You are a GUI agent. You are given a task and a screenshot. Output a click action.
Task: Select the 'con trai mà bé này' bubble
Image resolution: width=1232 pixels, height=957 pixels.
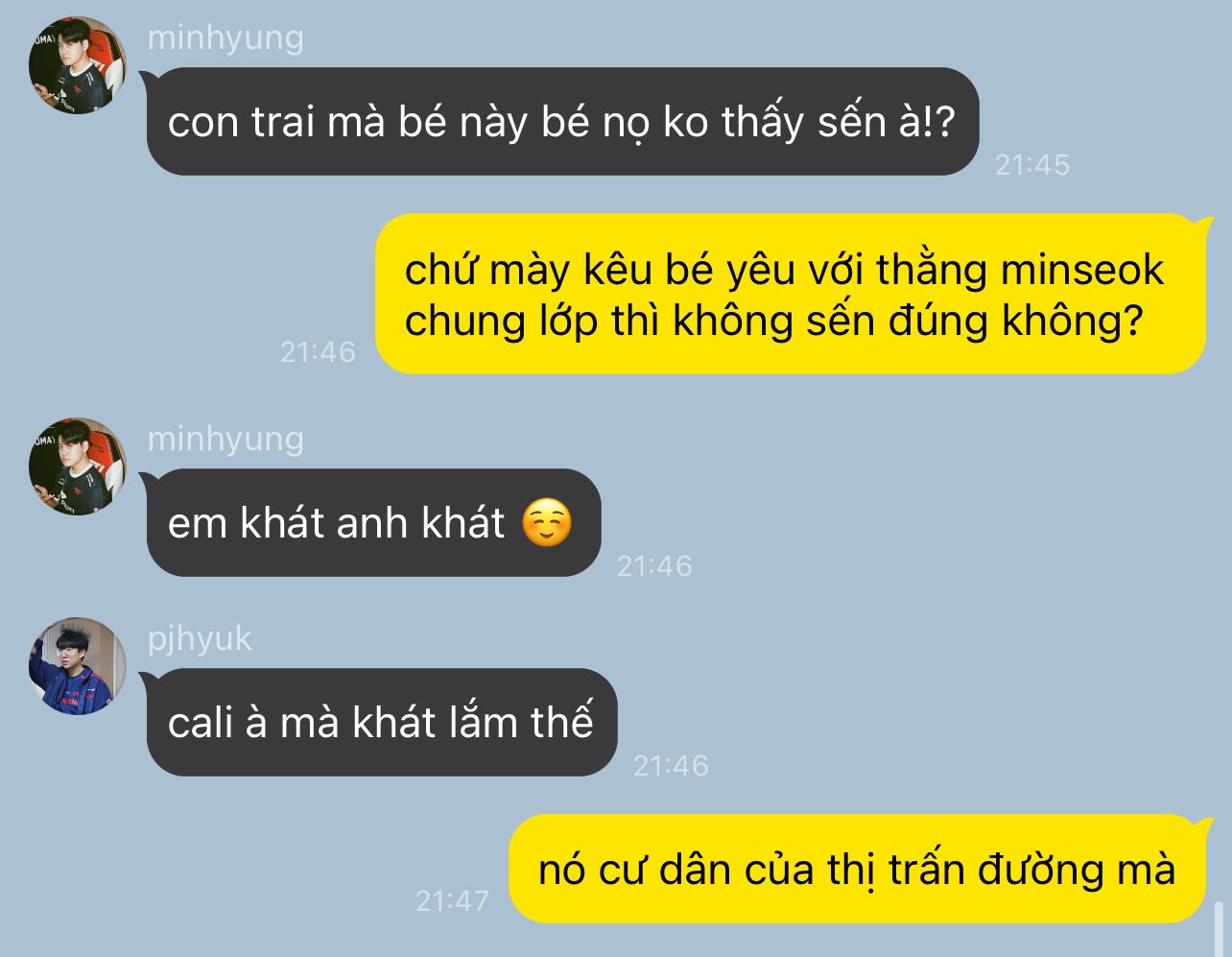(562, 122)
